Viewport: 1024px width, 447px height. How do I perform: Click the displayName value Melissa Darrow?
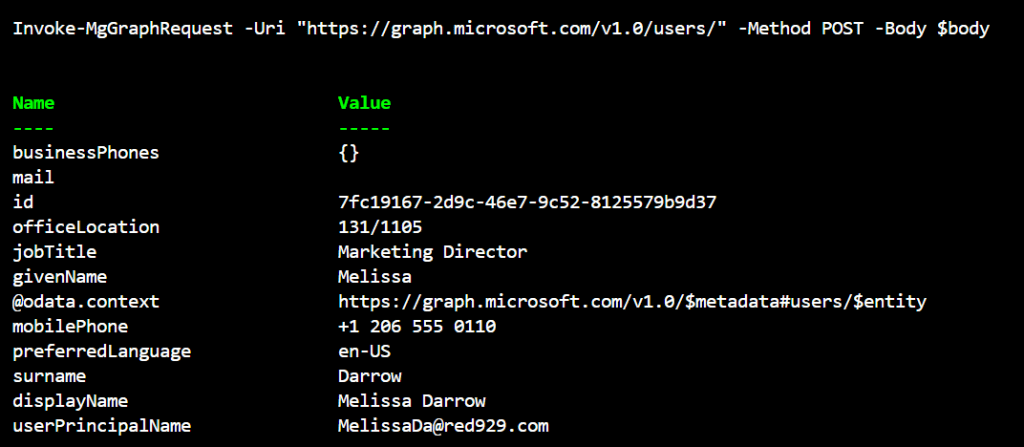click(x=411, y=401)
